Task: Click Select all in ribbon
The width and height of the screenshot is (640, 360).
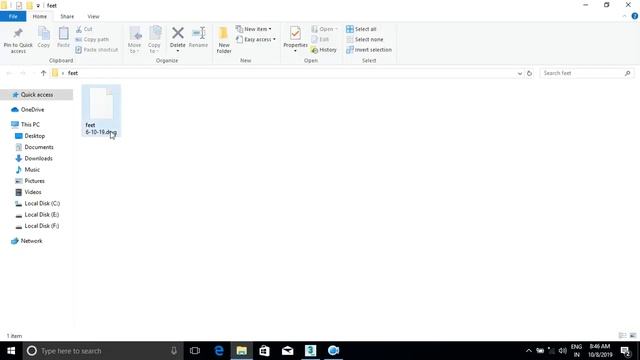Action: click(x=361, y=29)
